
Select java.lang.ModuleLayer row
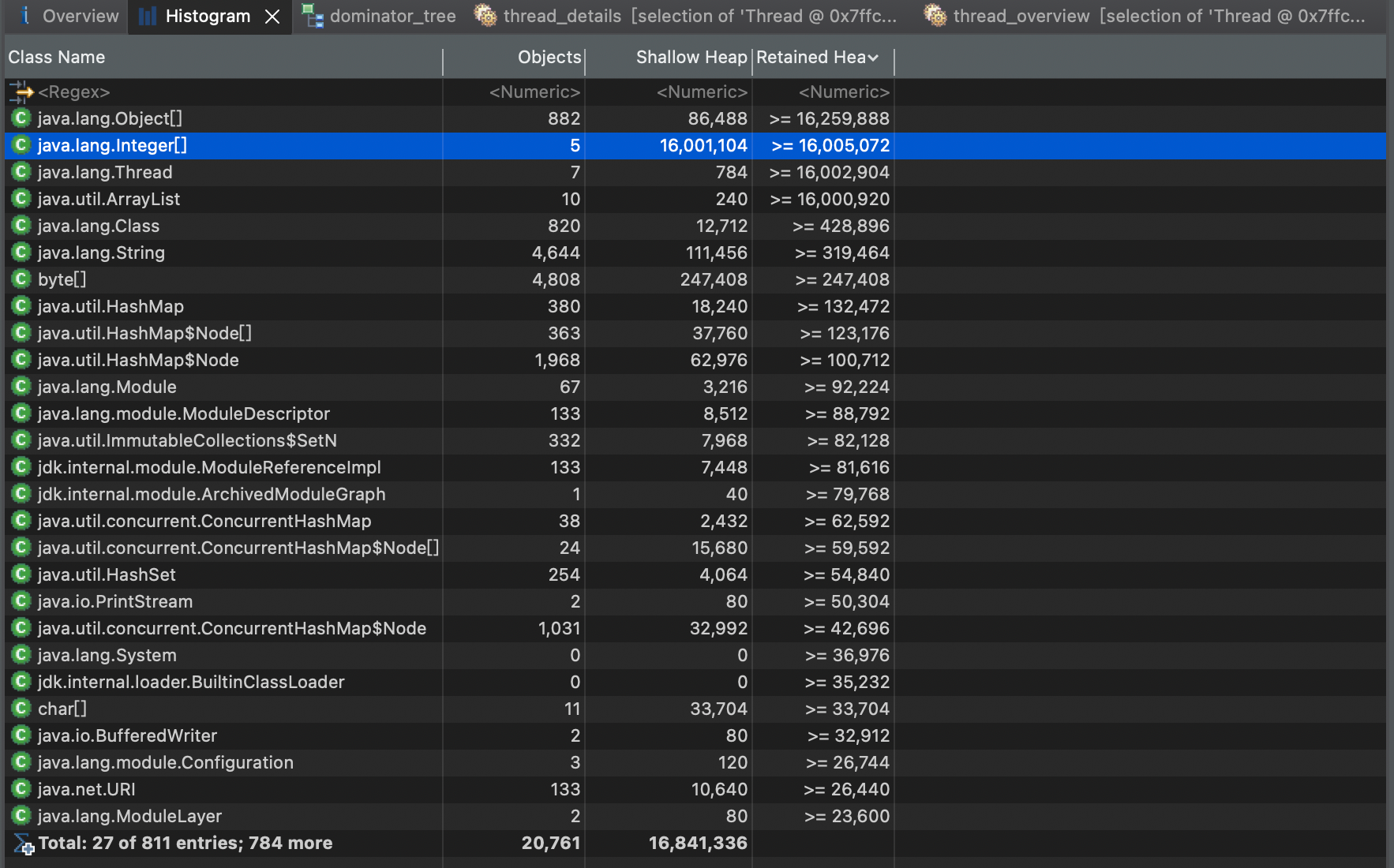coord(695,816)
